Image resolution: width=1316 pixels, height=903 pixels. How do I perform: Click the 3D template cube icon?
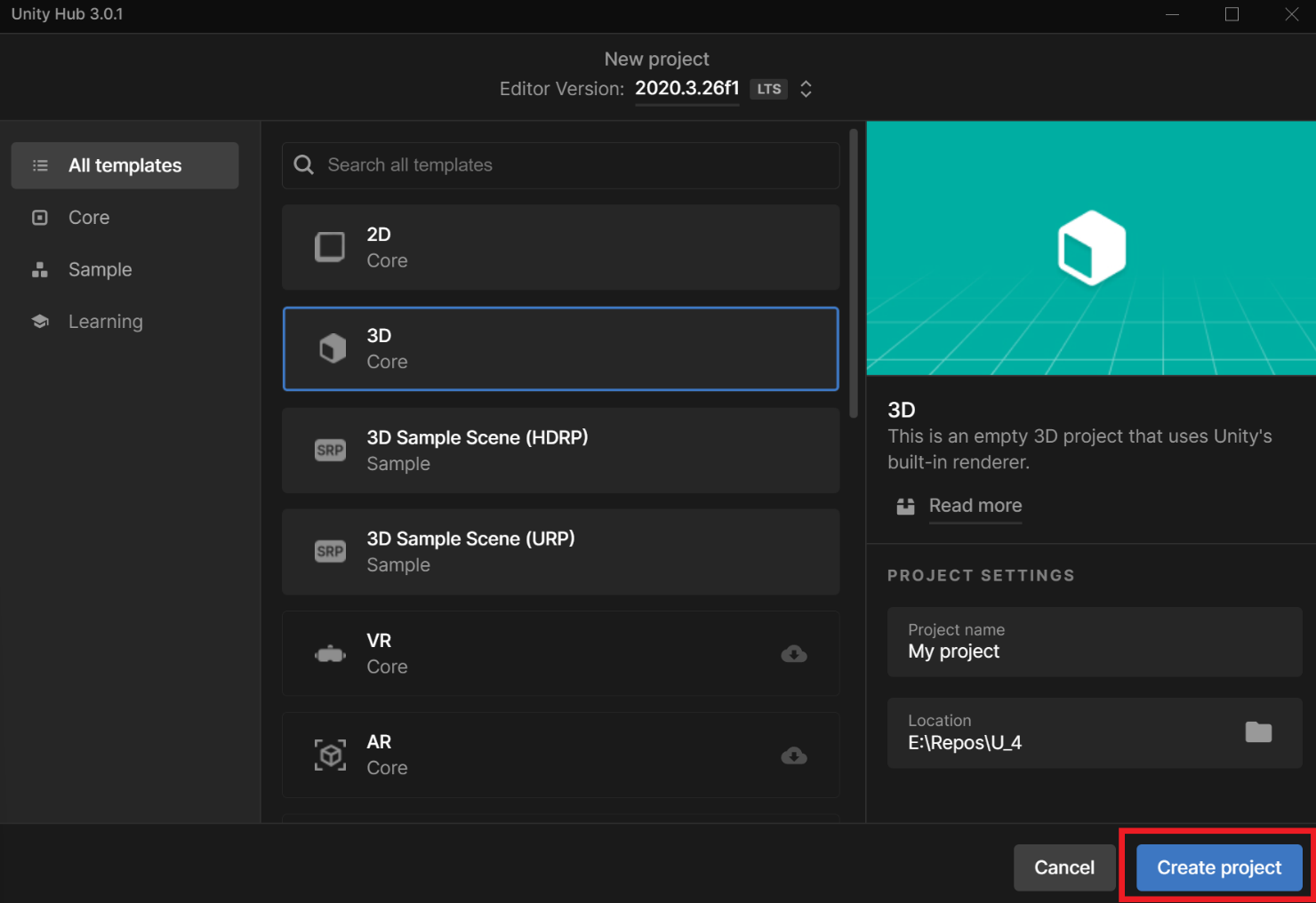[x=332, y=348]
